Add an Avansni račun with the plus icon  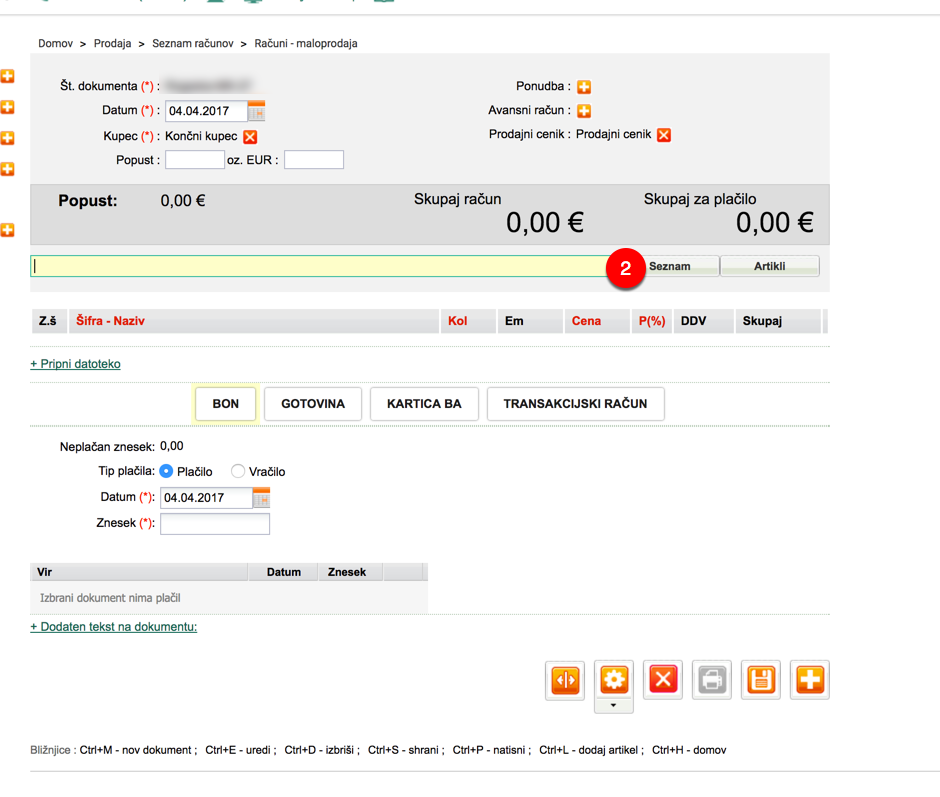584,111
